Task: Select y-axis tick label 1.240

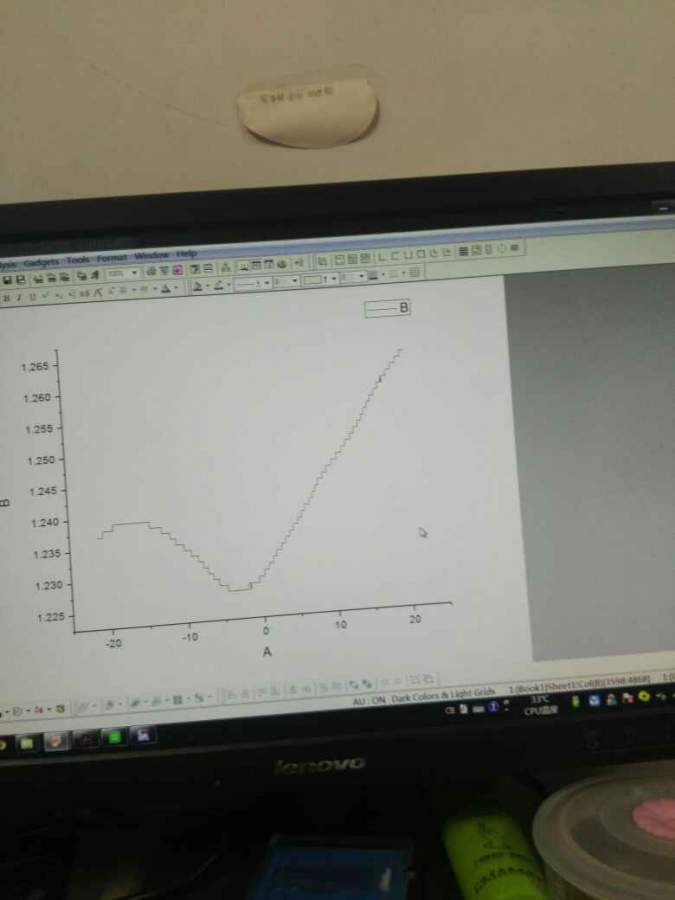Action: coord(45,522)
